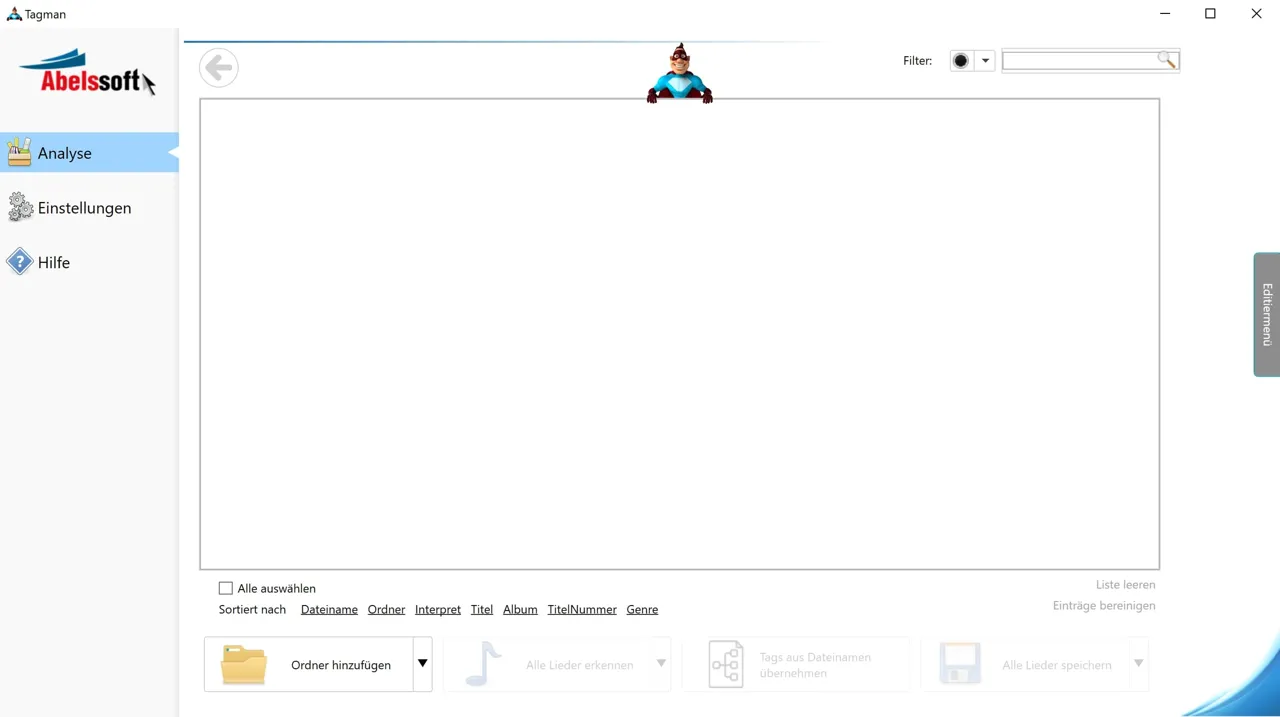
Task: Click the floppy disk save icon
Action: tap(959, 664)
